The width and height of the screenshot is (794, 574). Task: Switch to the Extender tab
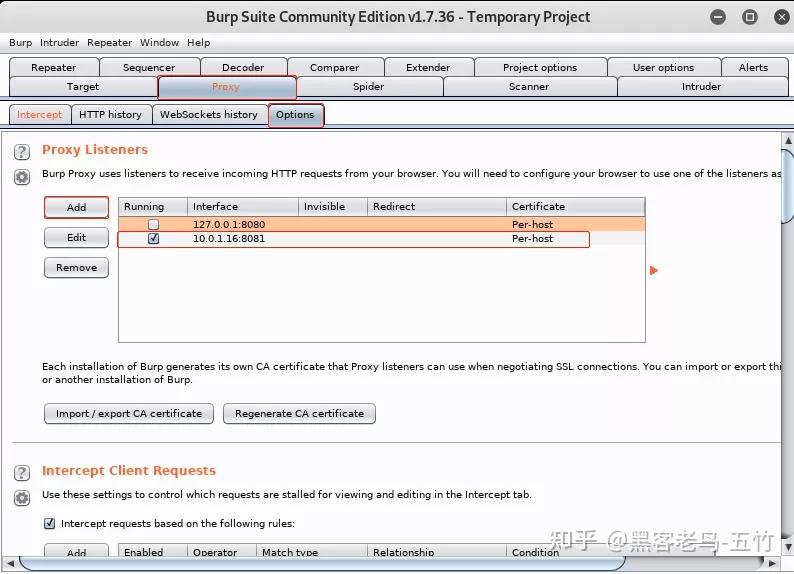428,67
